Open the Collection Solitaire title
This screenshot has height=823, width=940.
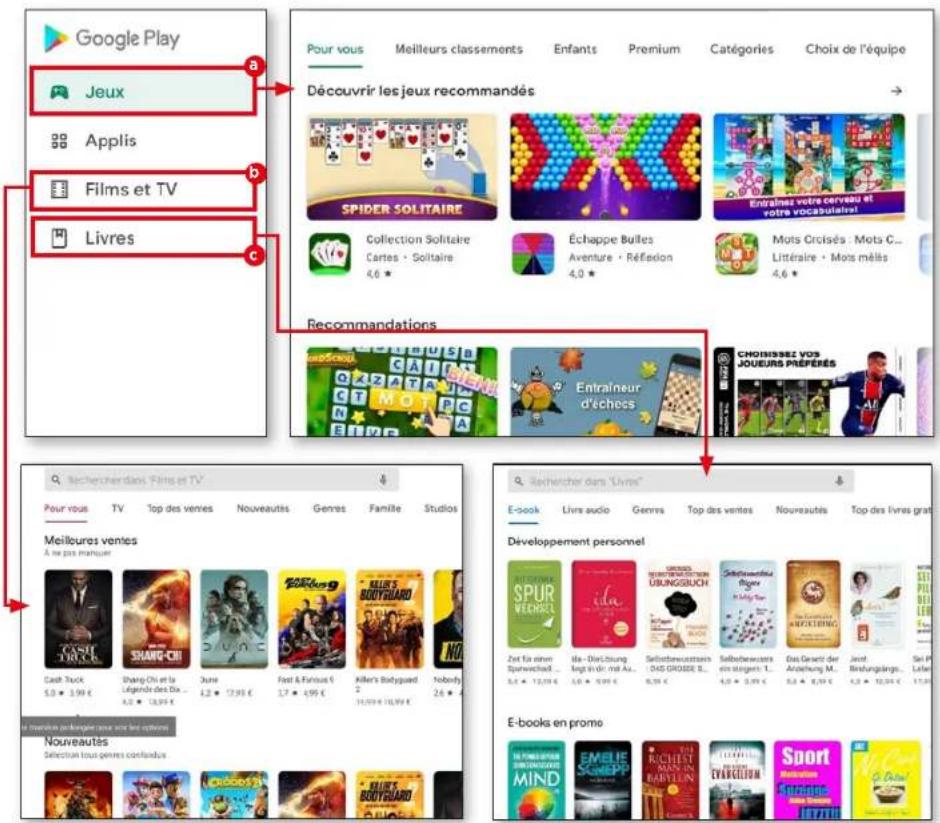click(x=418, y=239)
